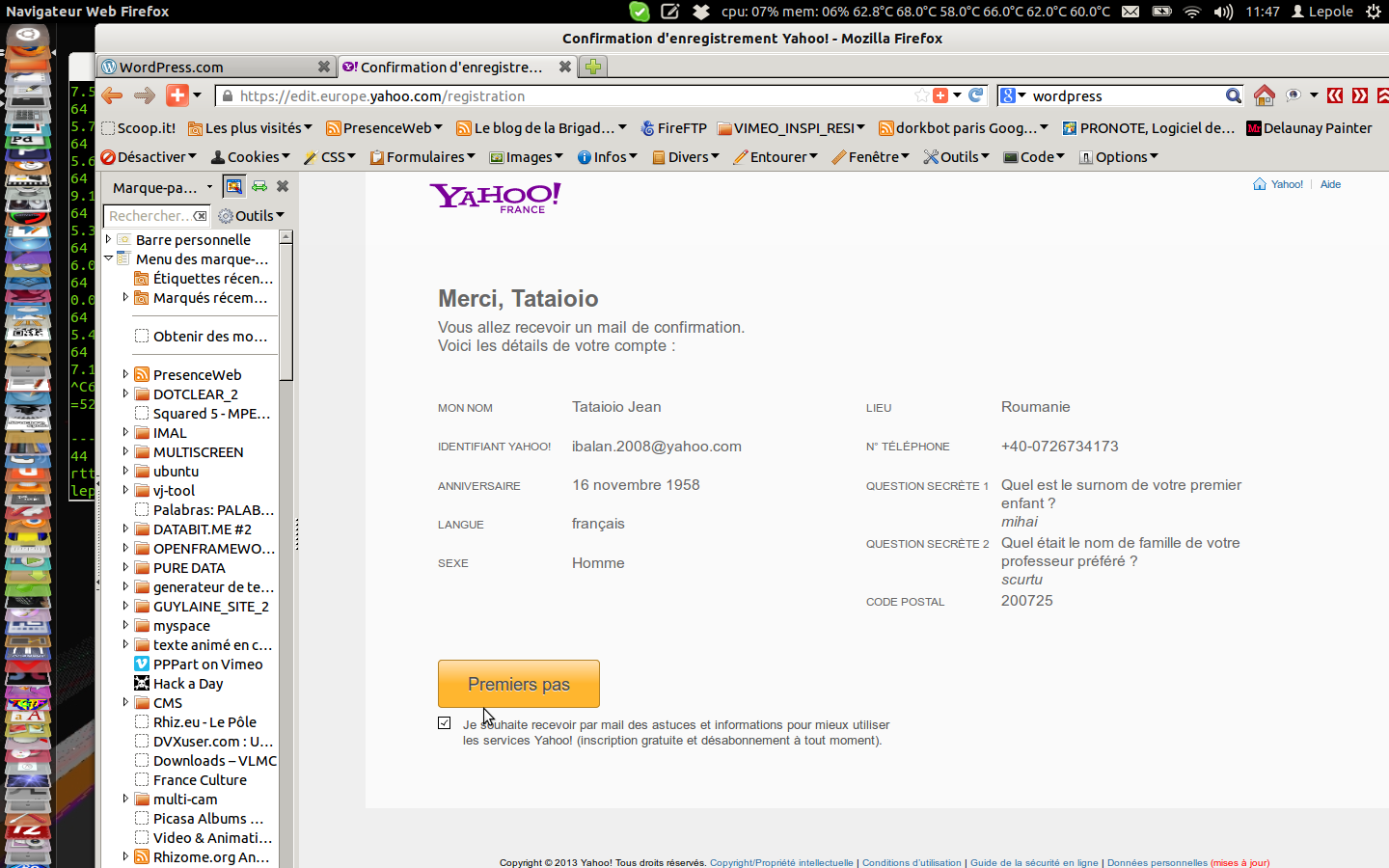Open a new tab with plus button
The height and width of the screenshot is (868, 1389).
(x=593, y=67)
